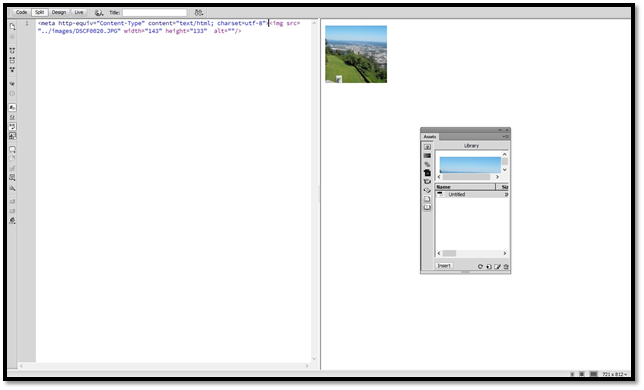
Task: Click the library list scroll right arrow
Action: (x=505, y=253)
